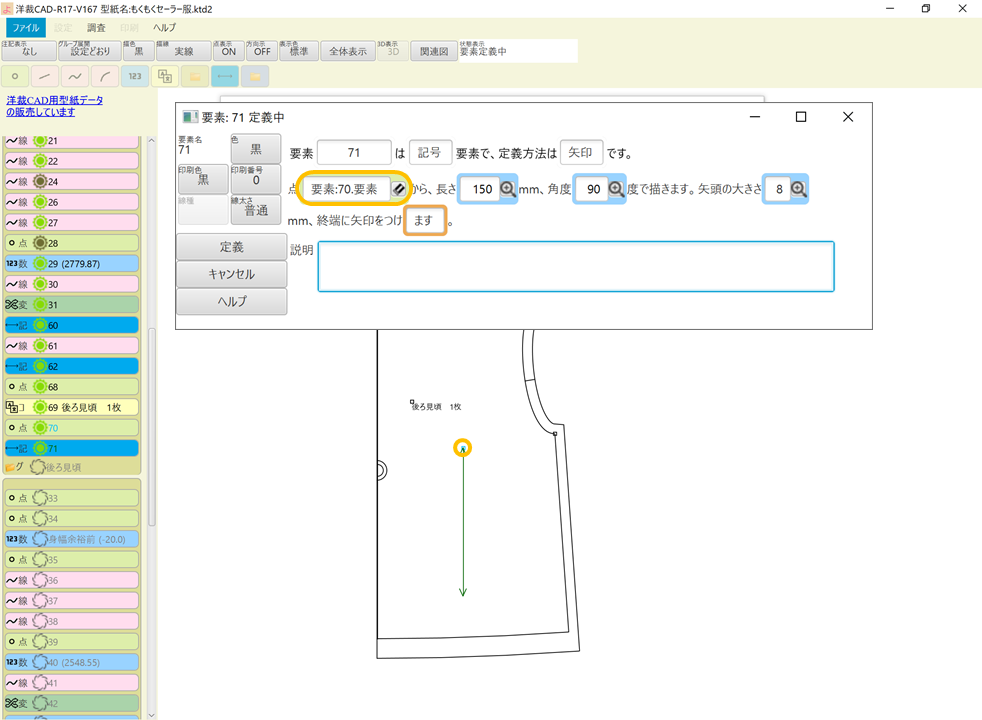The image size is (982, 720).
Task: Select the point tool in the toolbar
Action: click(14, 76)
